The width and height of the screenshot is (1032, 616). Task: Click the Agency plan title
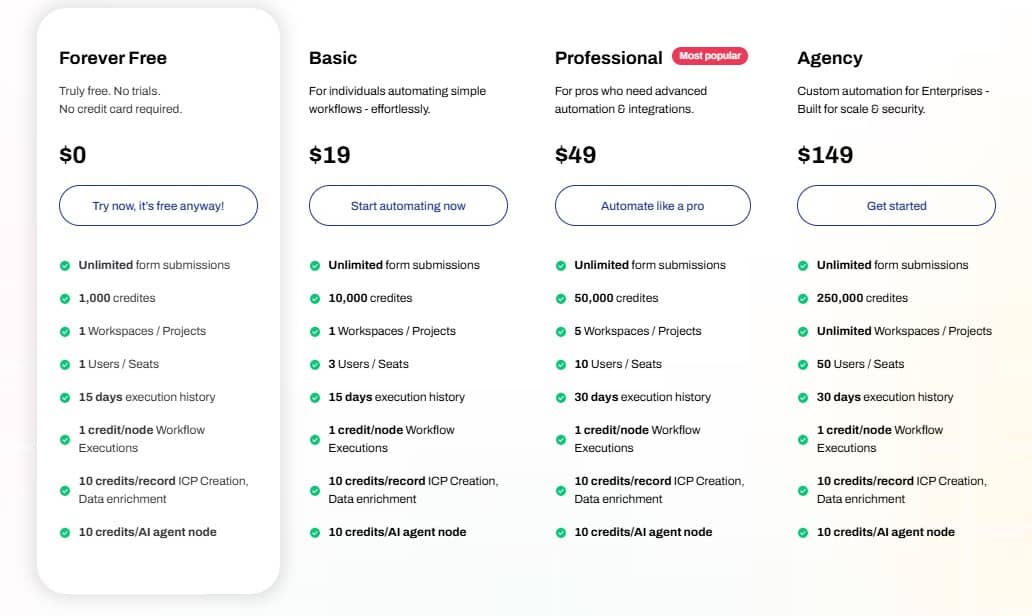pos(830,58)
